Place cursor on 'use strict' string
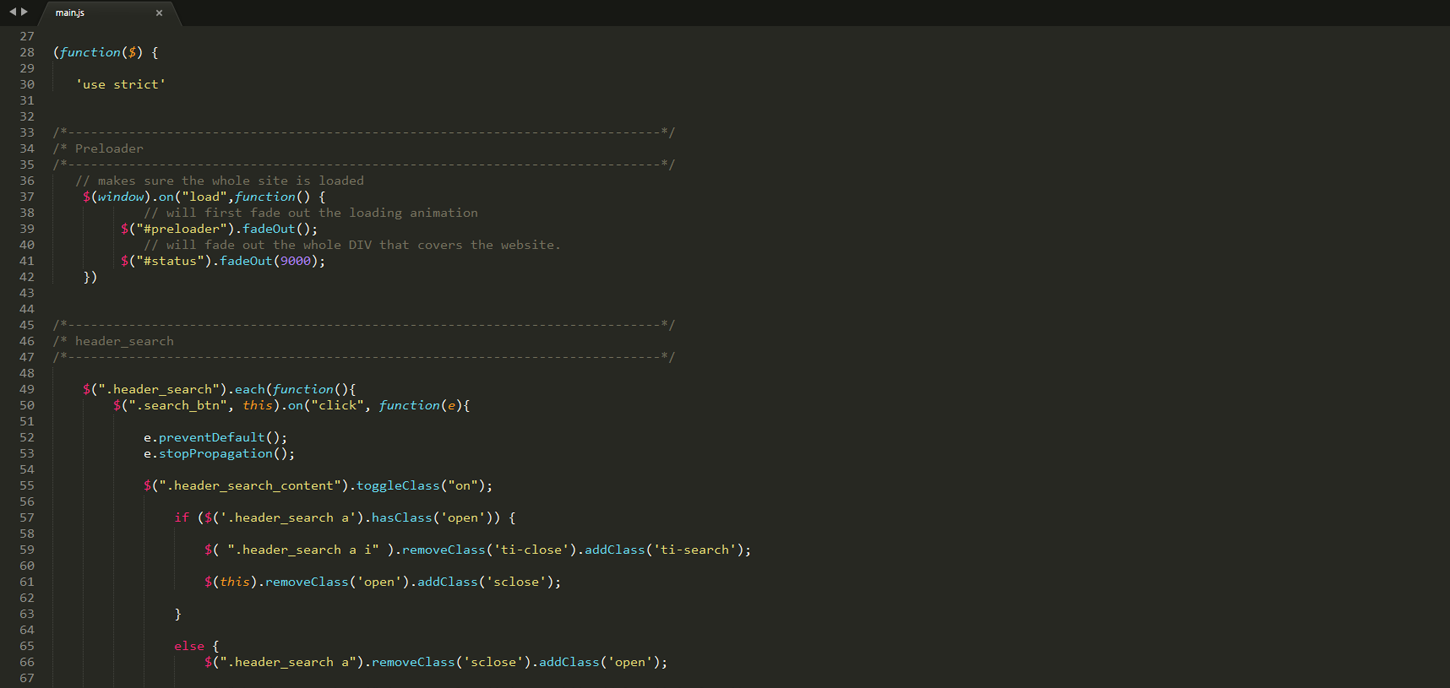1450x688 pixels. (x=121, y=84)
